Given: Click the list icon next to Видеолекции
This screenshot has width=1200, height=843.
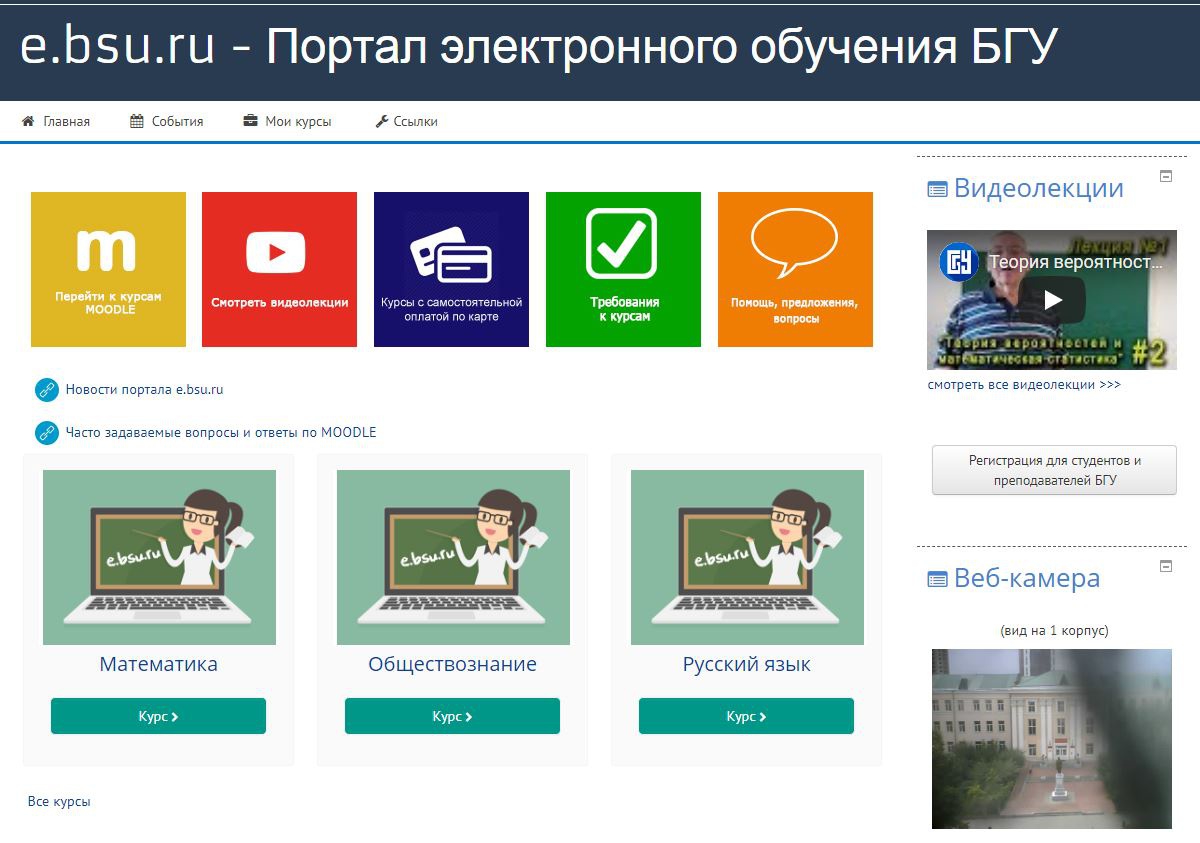Looking at the screenshot, I should [x=937, y=189].
